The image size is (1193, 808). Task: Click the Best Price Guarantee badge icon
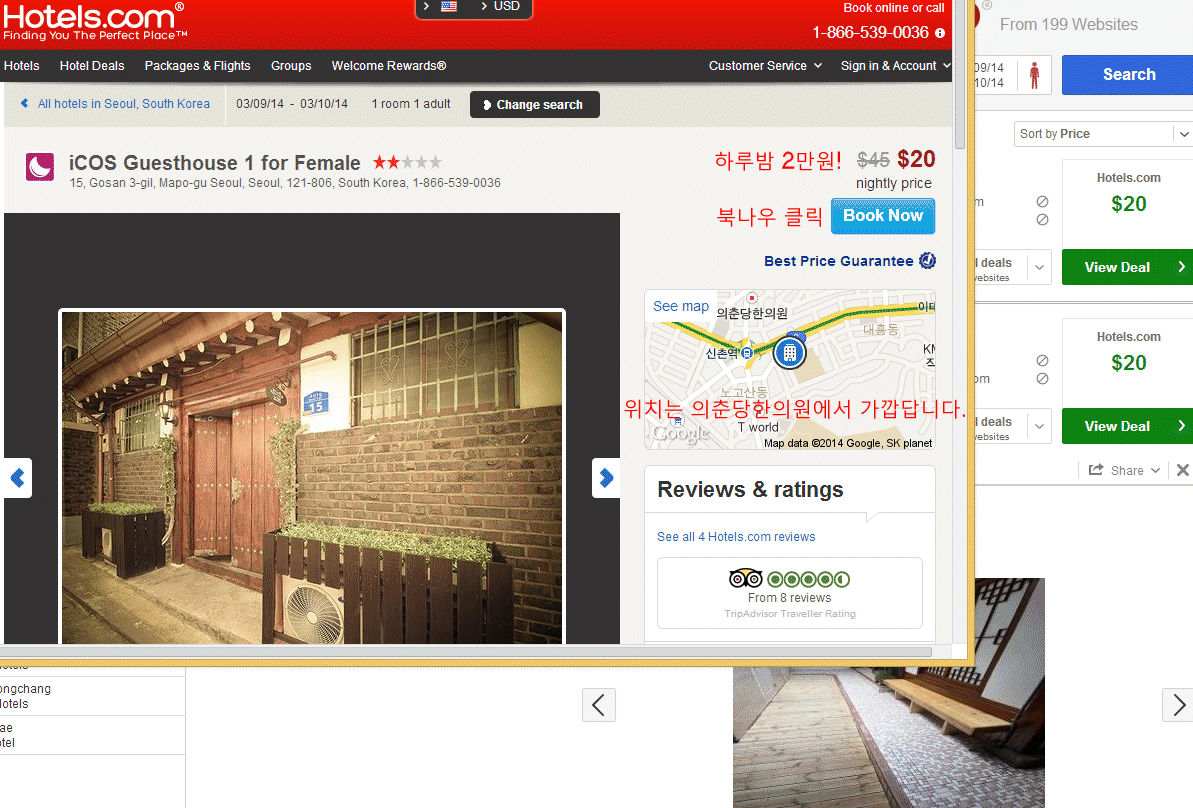pyautogui.click(x=927, y=261)
